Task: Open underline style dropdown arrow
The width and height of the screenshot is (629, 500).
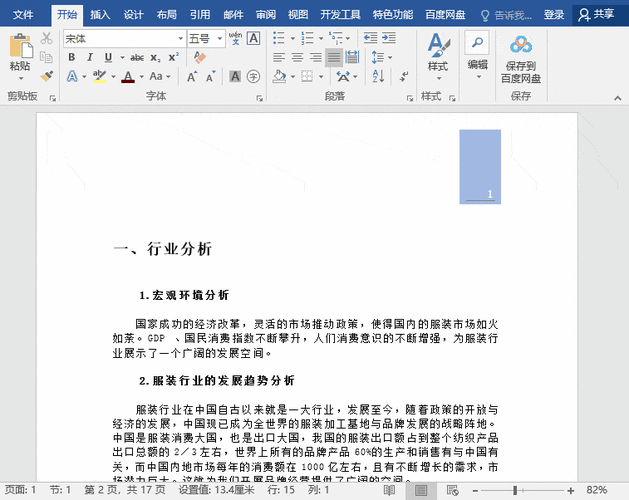Action: [x=122, y=58]
